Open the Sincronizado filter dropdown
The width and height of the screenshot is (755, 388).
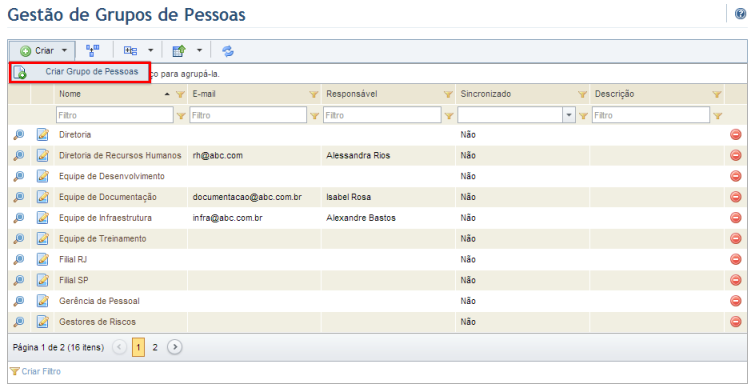570,115
